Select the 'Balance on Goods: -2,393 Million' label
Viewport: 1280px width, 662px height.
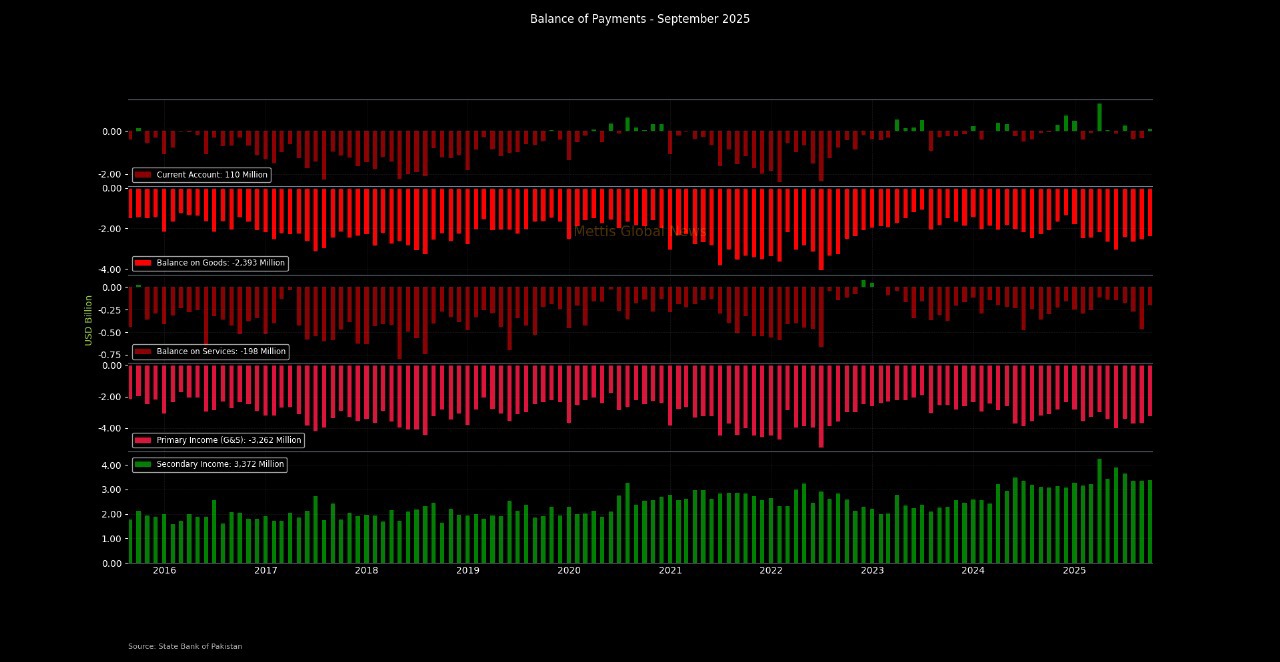click(221, 263)
